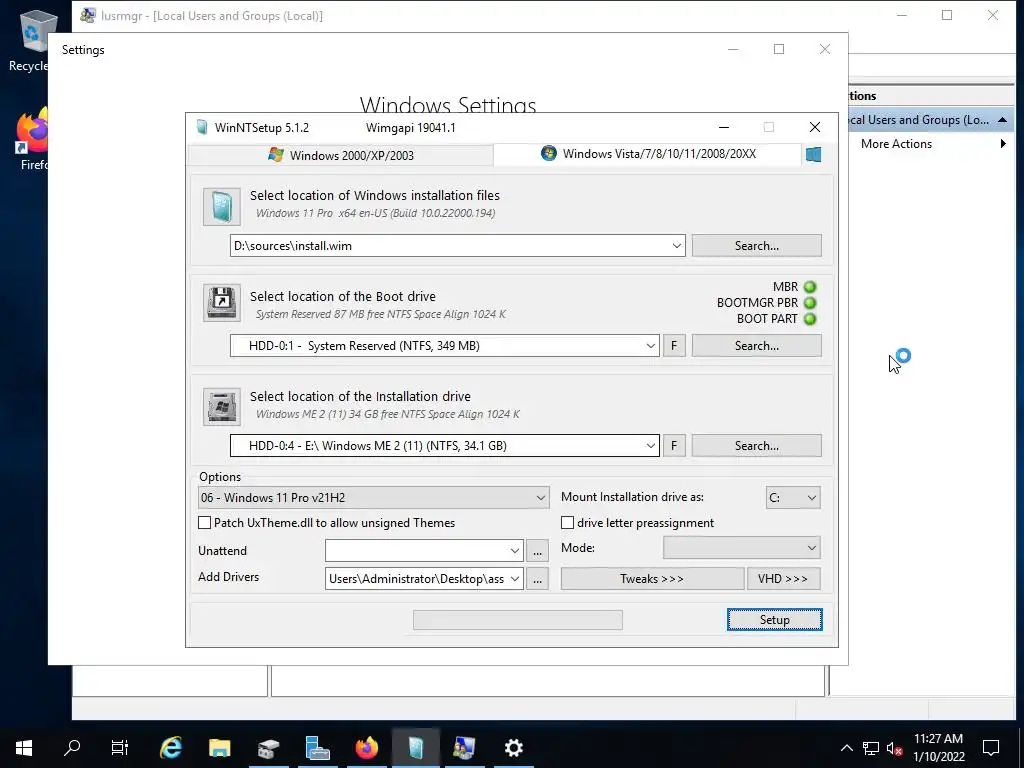Open the disk tool icon in the taskbar

(268, 748)
